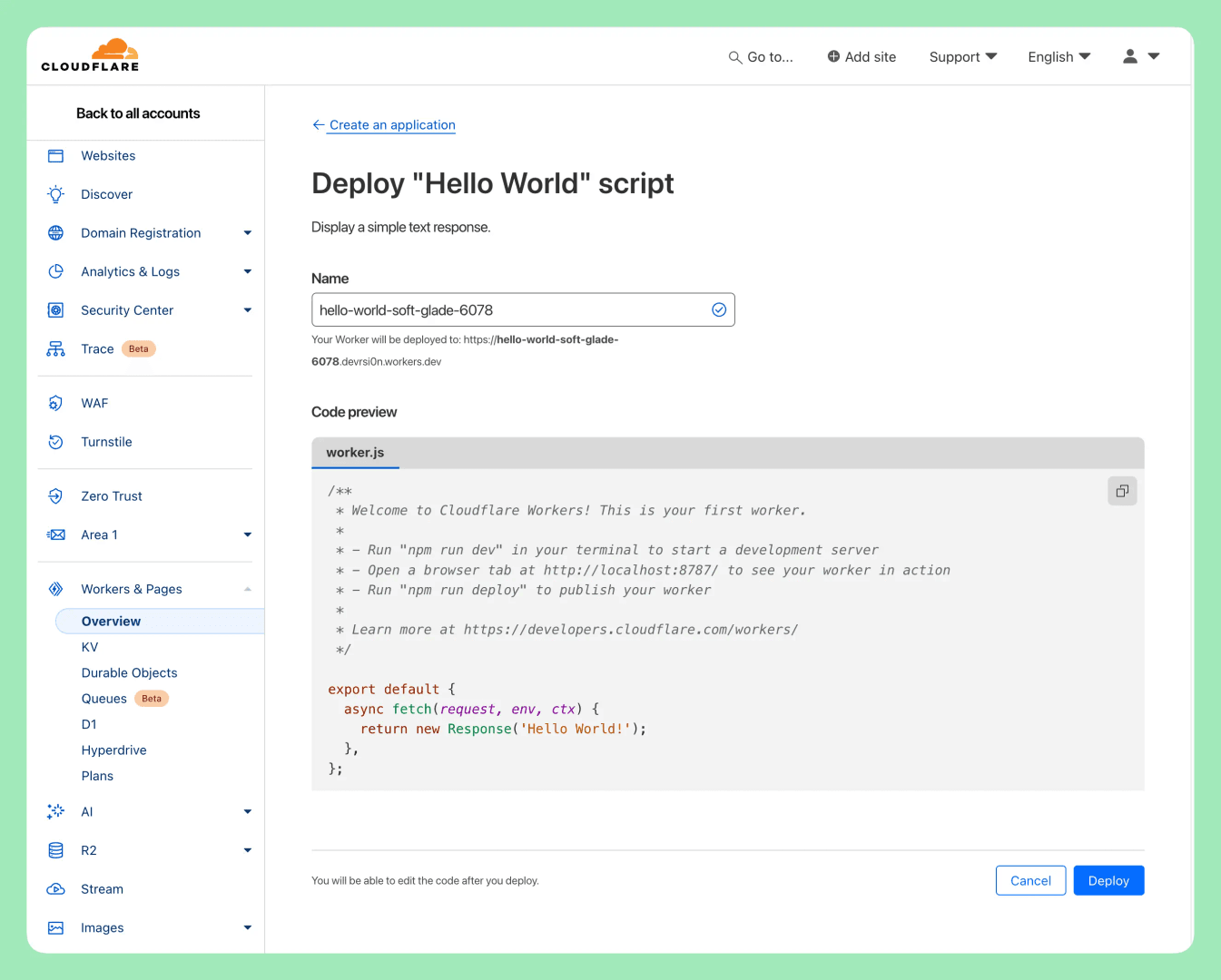
Task: Open the account profile icon
Action: [1128, 56]
